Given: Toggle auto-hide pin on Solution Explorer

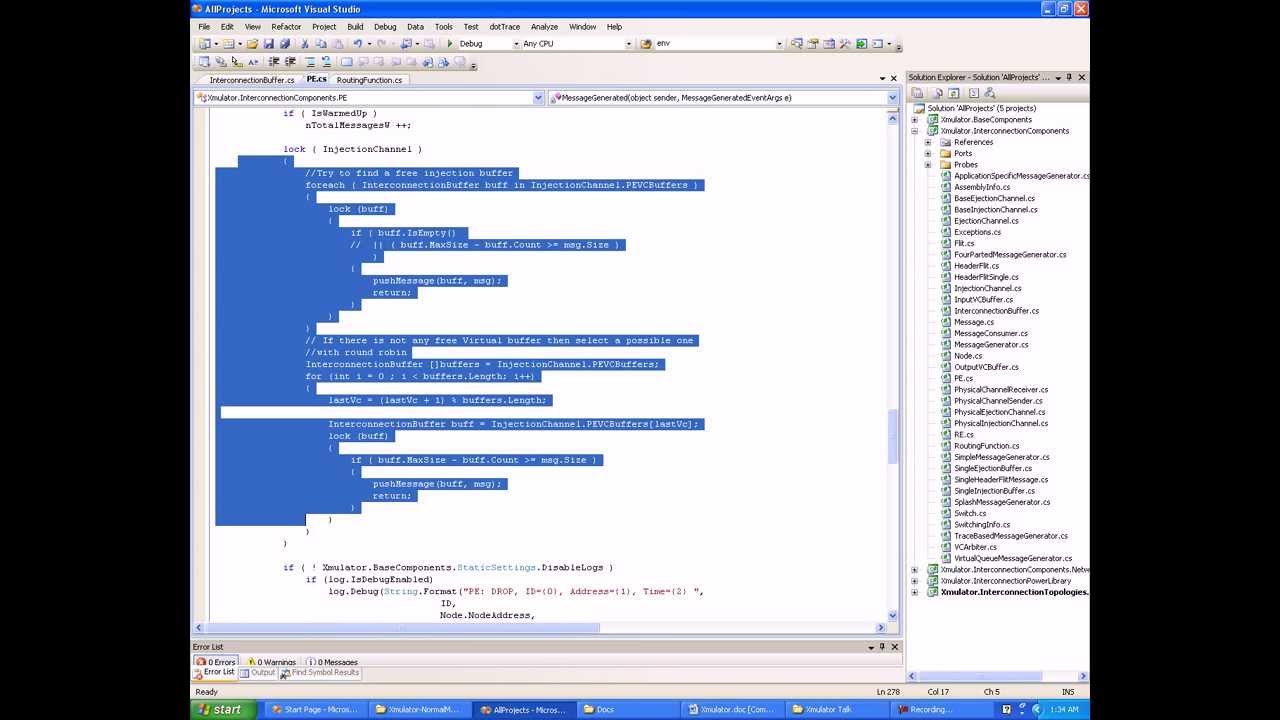Looking at the screenshot, I should coord(1069,77).
